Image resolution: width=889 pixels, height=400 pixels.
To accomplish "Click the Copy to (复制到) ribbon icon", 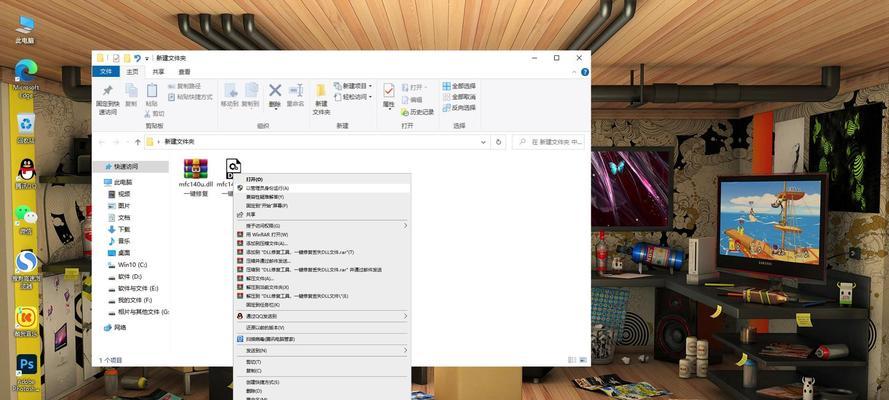I will tap(251, 95).
